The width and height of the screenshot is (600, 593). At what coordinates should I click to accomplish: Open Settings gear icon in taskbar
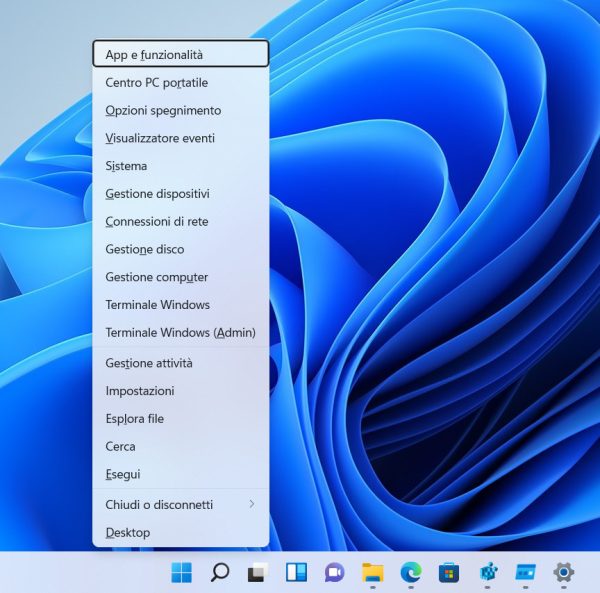564,572
